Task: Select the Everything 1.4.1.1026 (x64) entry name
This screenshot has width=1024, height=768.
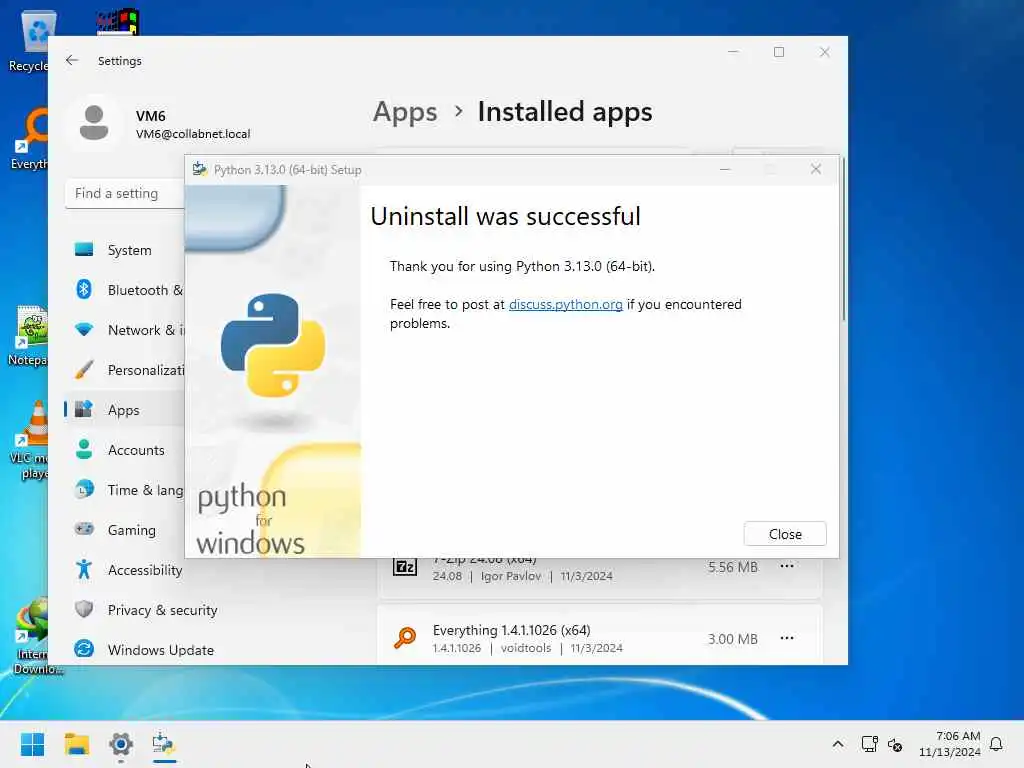Action: tap(511, 630)
